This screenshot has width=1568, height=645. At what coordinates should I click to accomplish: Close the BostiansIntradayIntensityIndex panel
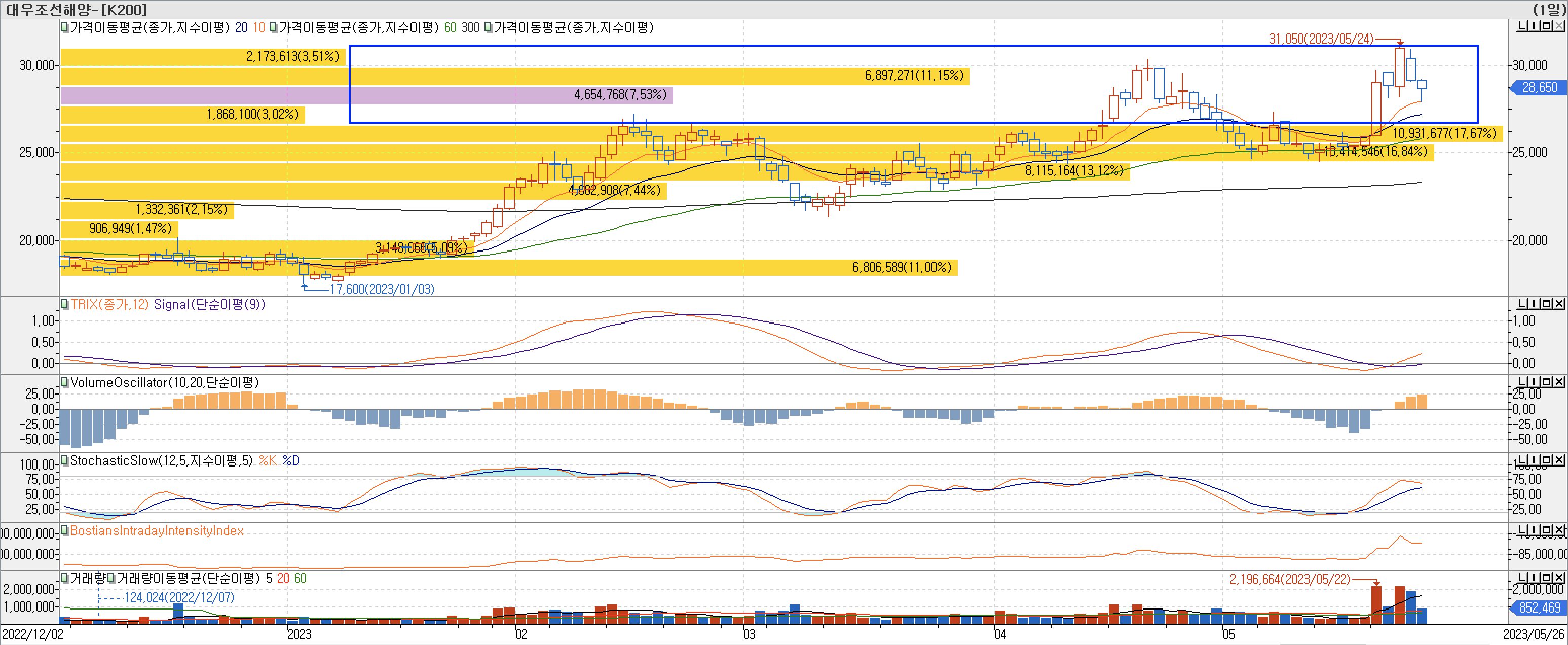[1559, 530]
